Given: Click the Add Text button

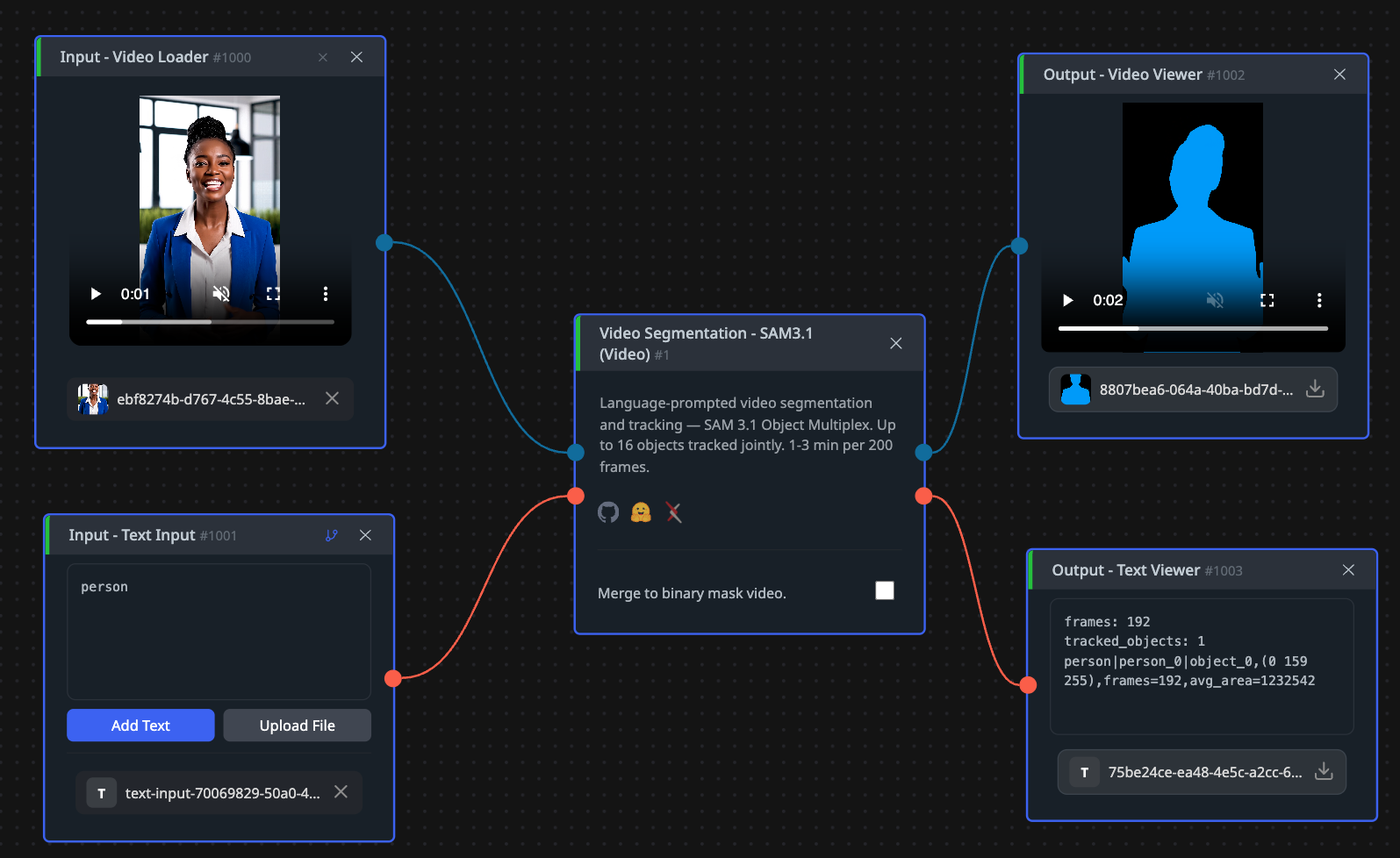Looking at the screenshot, I should point(140,726).
